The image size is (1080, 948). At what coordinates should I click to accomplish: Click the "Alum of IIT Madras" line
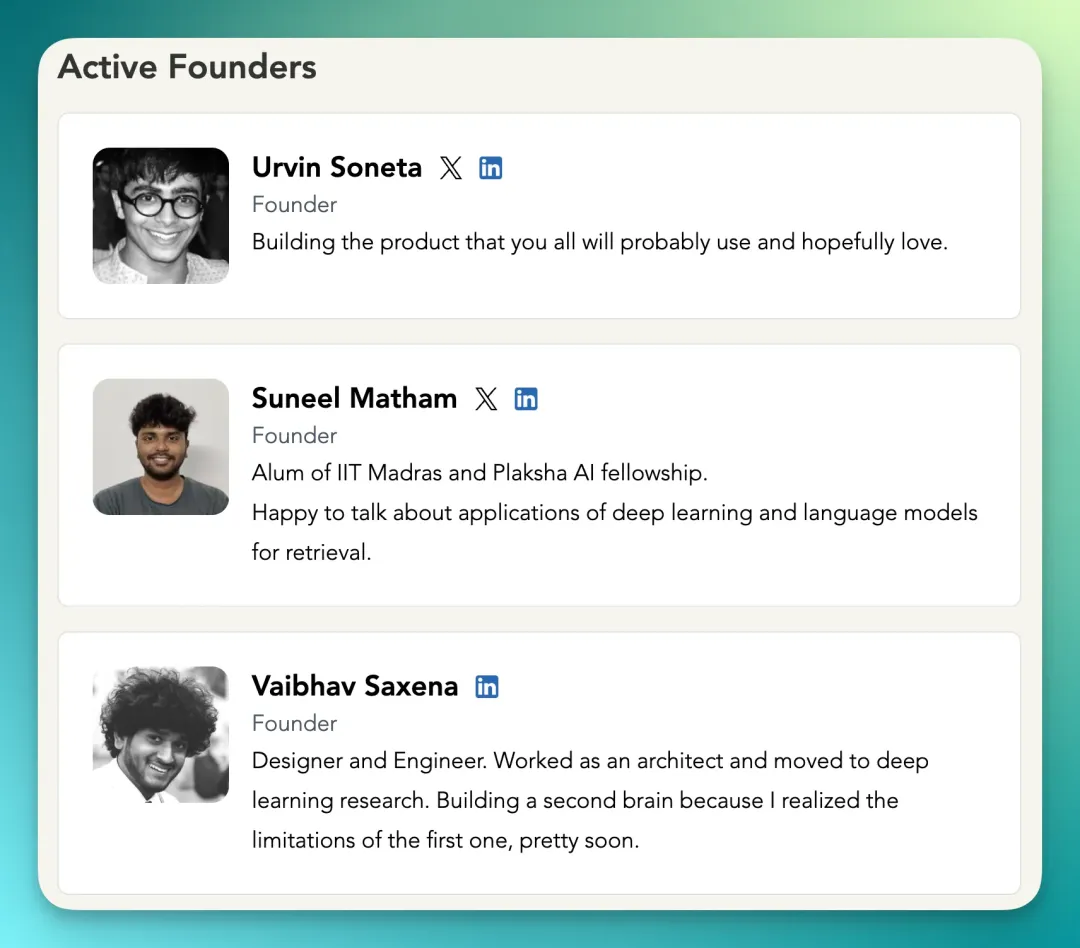pos(479,473)
